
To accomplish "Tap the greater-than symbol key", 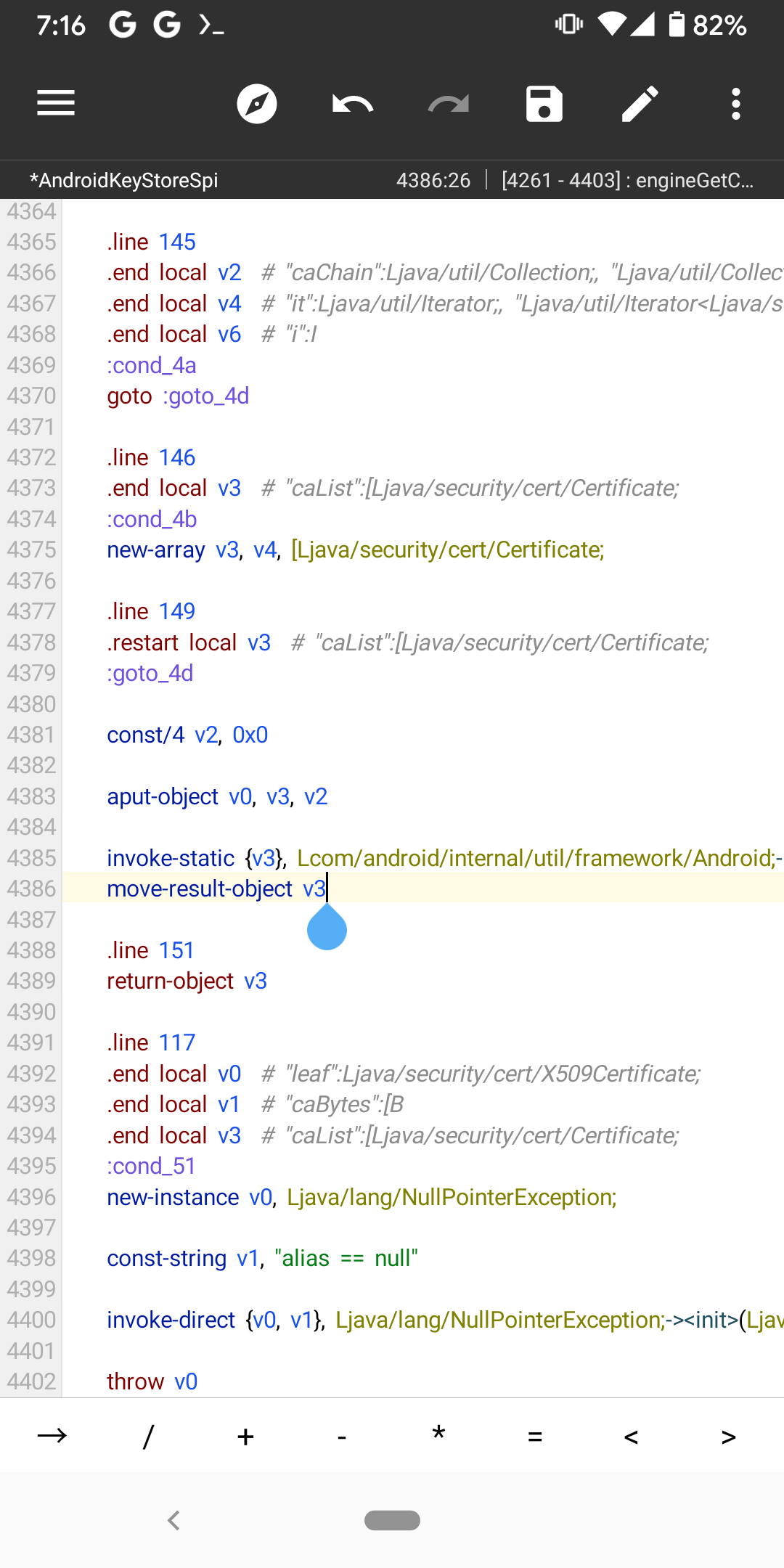I will point(728,1436).
